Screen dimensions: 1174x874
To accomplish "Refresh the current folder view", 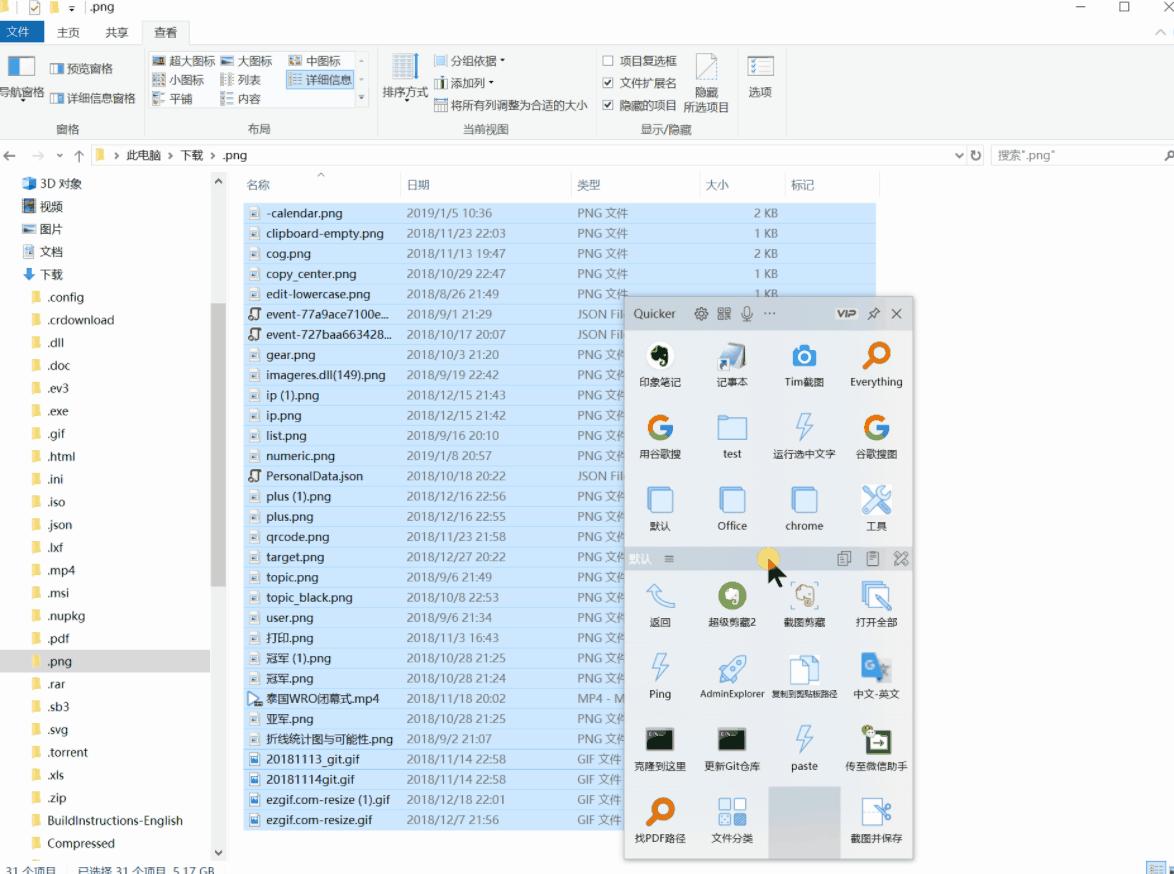I will (x=976, y=156).
